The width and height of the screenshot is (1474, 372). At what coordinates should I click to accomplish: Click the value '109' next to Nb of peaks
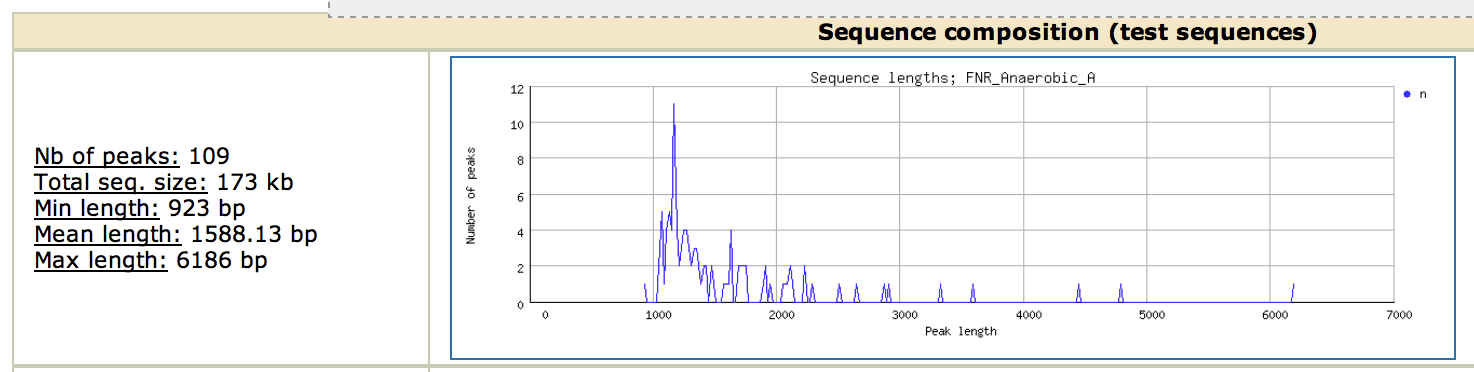(209, 156)
